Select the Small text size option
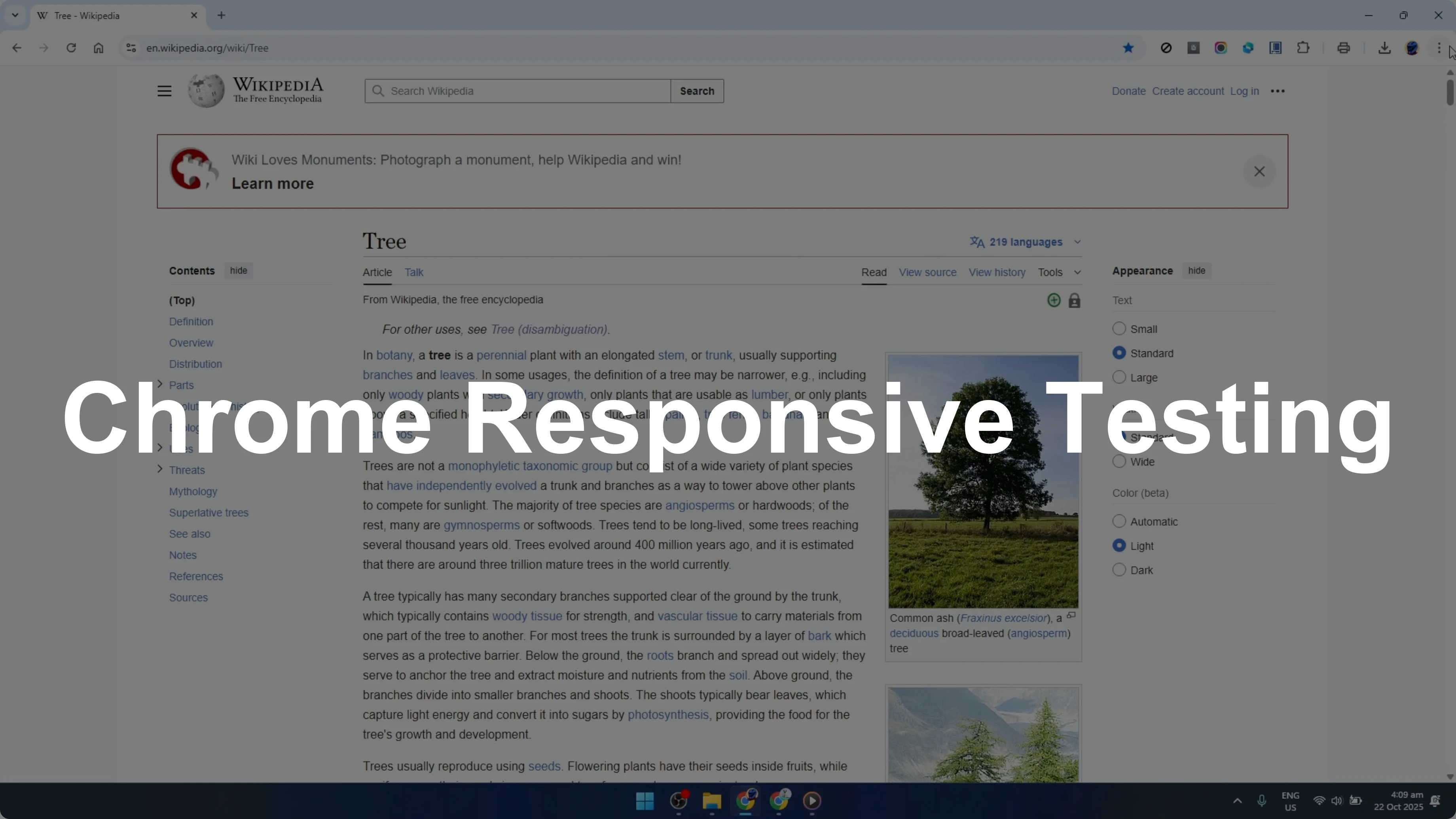Viewport: 1456px width, 819px height. [x=1119, y=329]
